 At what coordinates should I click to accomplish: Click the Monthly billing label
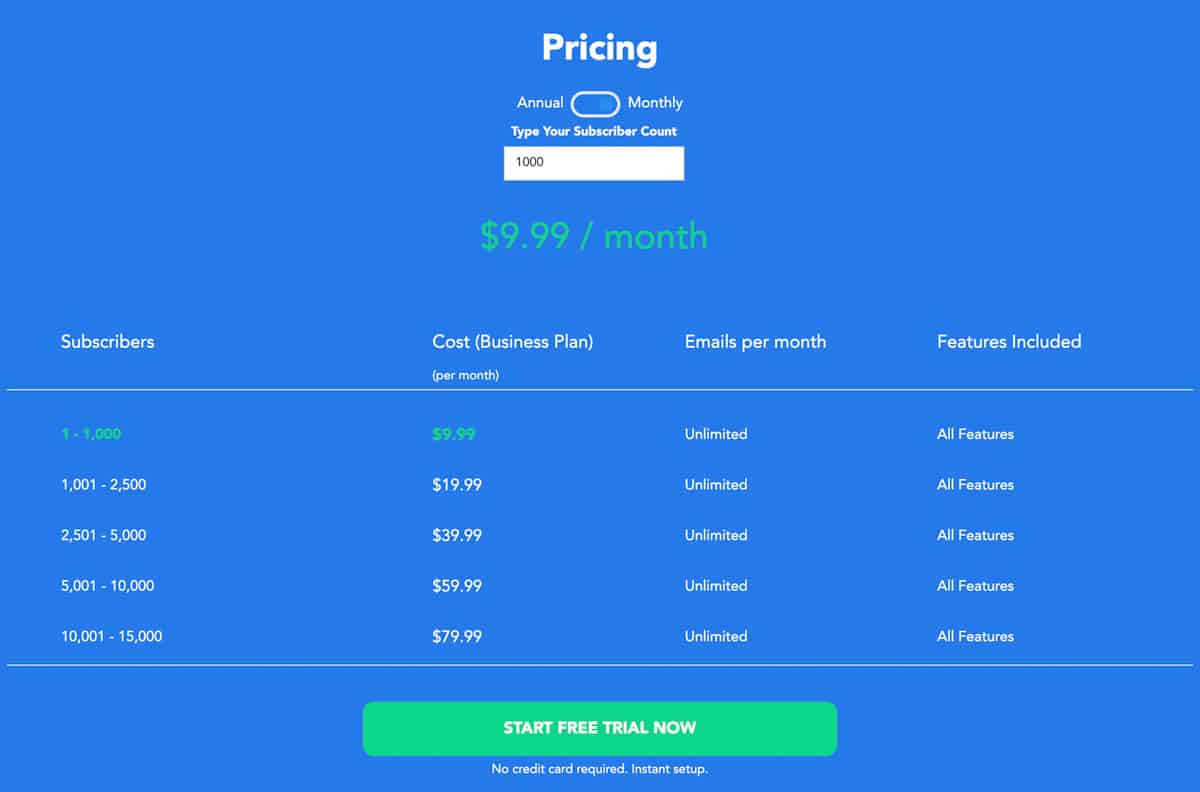pos(655,103)
